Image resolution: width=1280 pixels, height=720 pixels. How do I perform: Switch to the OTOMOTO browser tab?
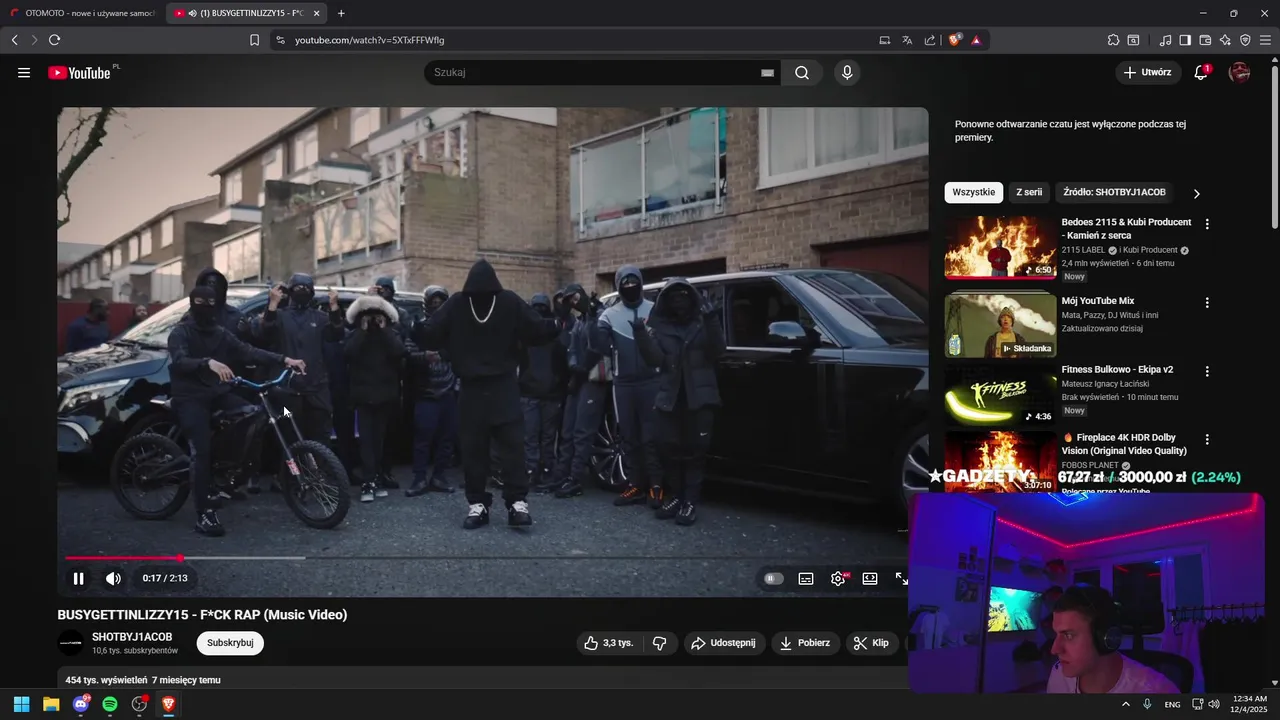coord(82,13)
